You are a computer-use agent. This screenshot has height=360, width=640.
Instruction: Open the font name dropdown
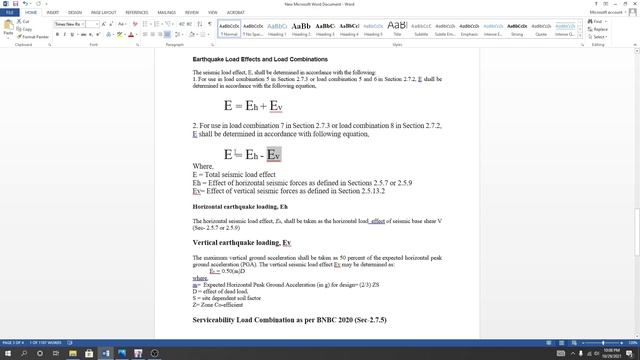click(83, 24)
